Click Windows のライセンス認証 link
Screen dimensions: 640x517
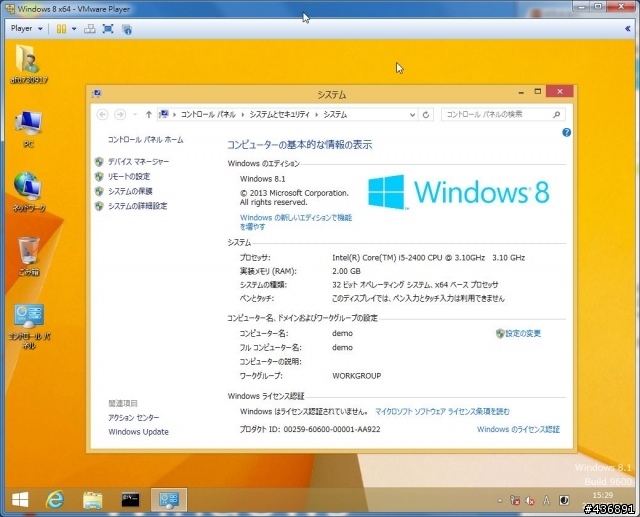(x=518, y=429)
